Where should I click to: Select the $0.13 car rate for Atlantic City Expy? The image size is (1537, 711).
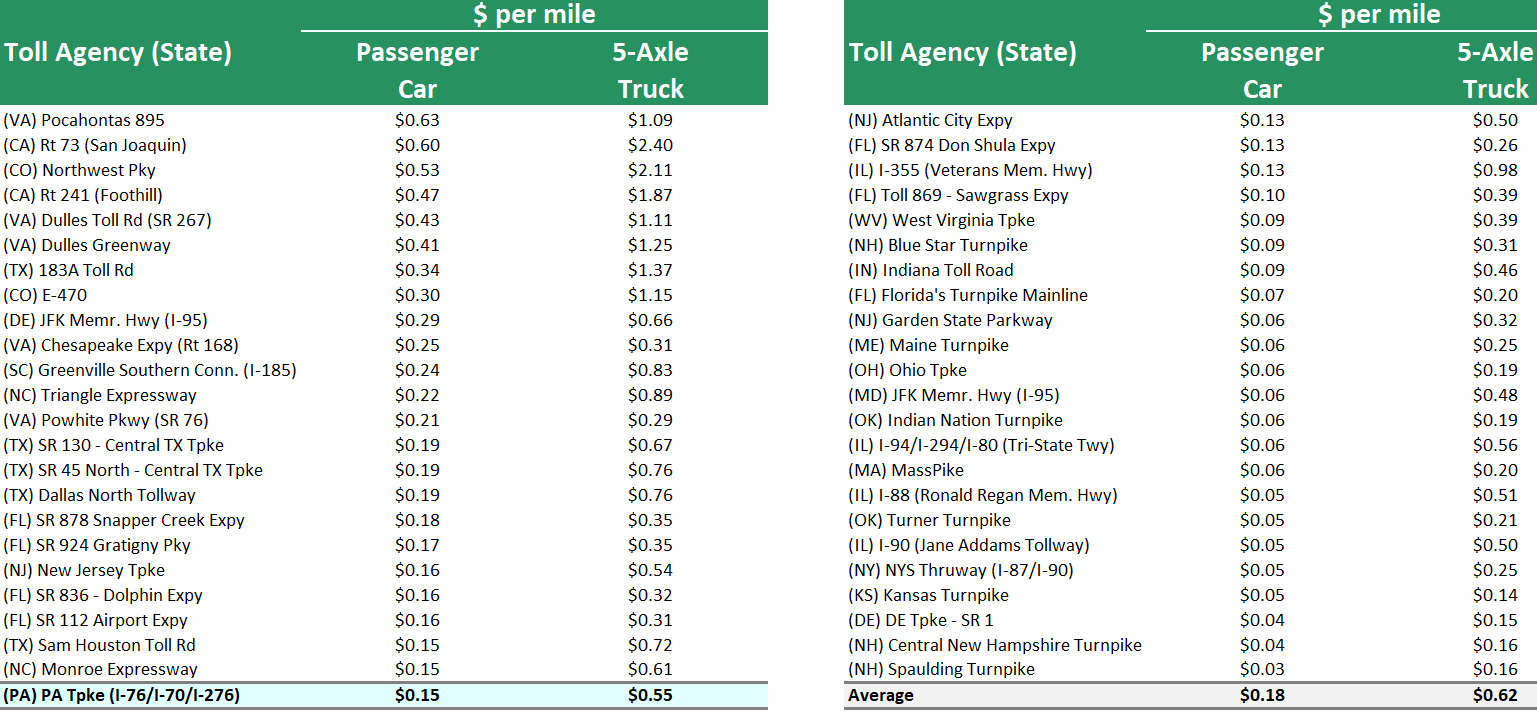[x=1261, y=120]
